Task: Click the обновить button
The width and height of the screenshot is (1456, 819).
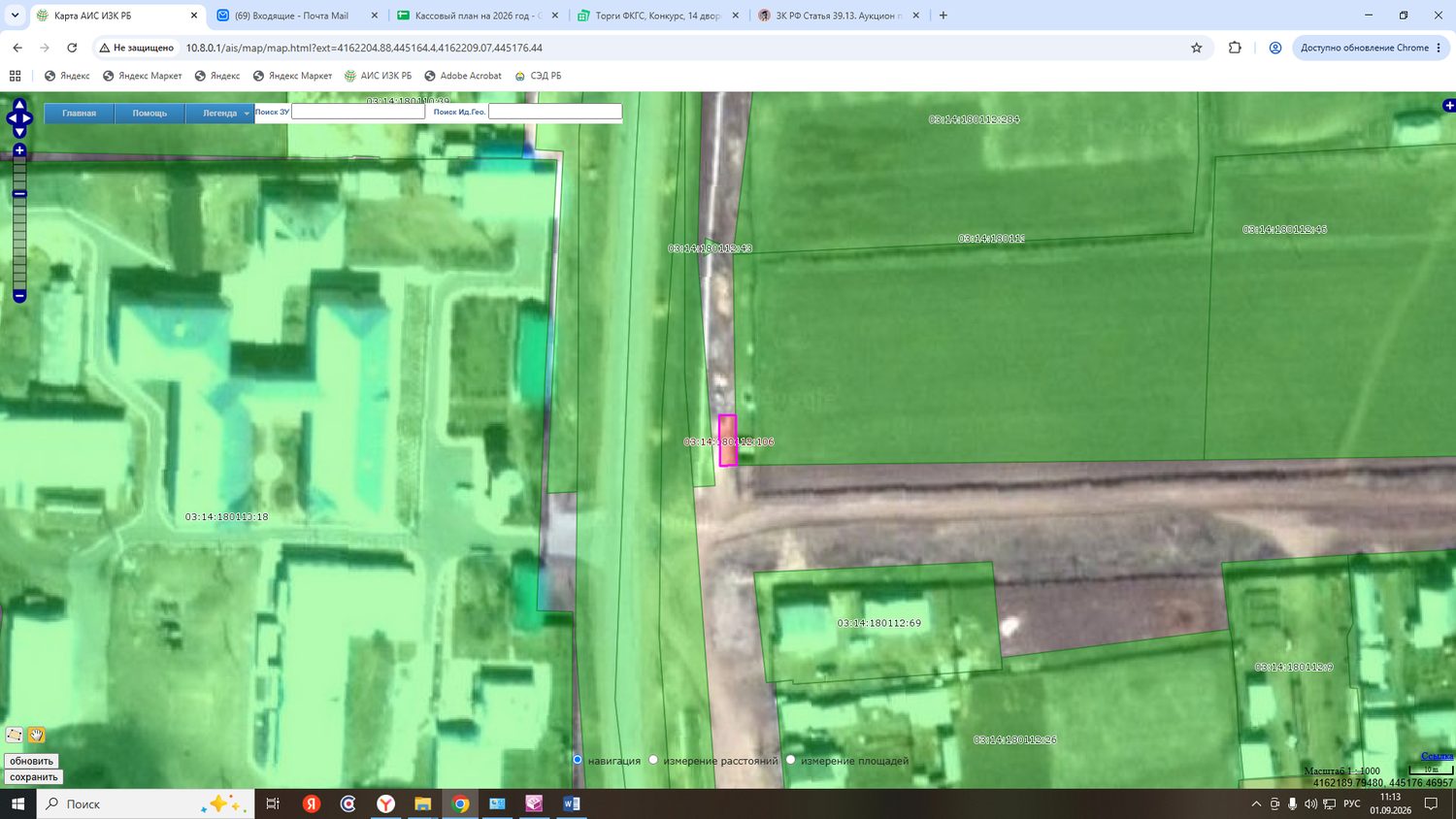Action: [x=31, y=761]
